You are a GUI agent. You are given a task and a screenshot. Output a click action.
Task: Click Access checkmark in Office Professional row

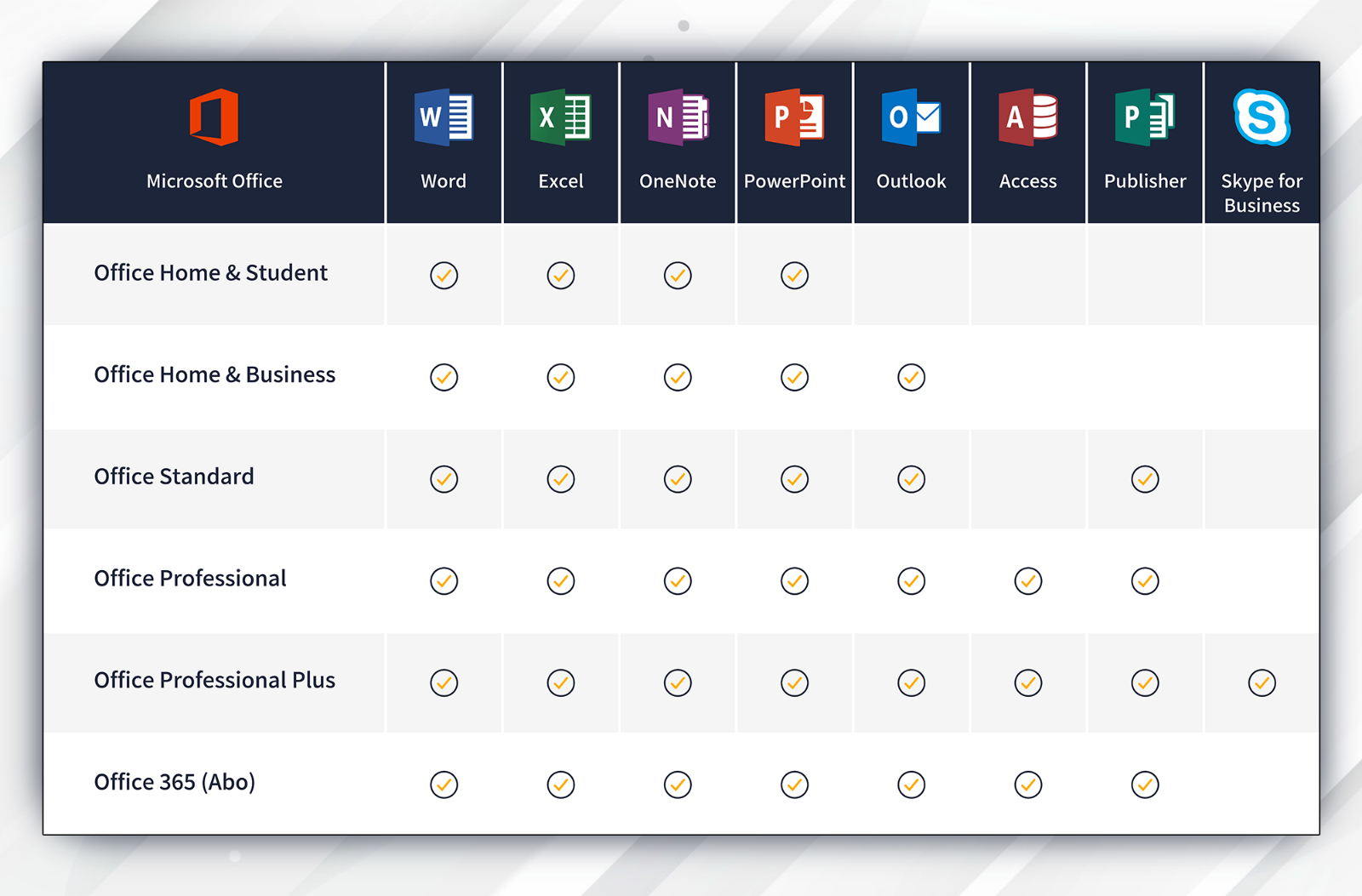tap(1027, 581)
